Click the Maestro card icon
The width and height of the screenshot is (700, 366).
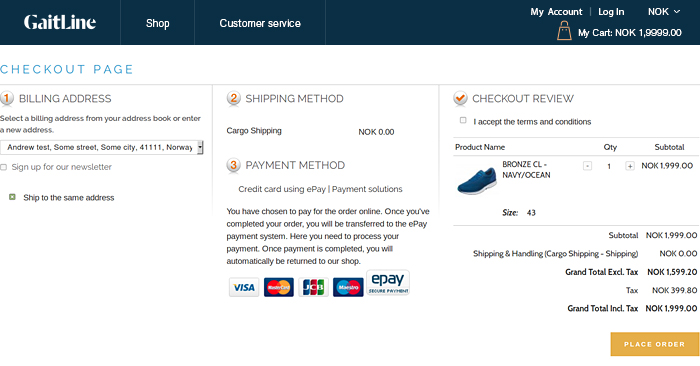click(x=348, y=287)
